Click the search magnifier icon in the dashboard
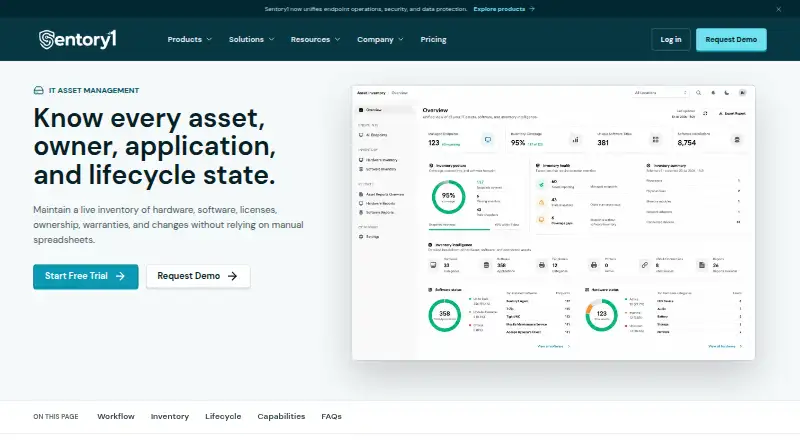 point(698,93)
